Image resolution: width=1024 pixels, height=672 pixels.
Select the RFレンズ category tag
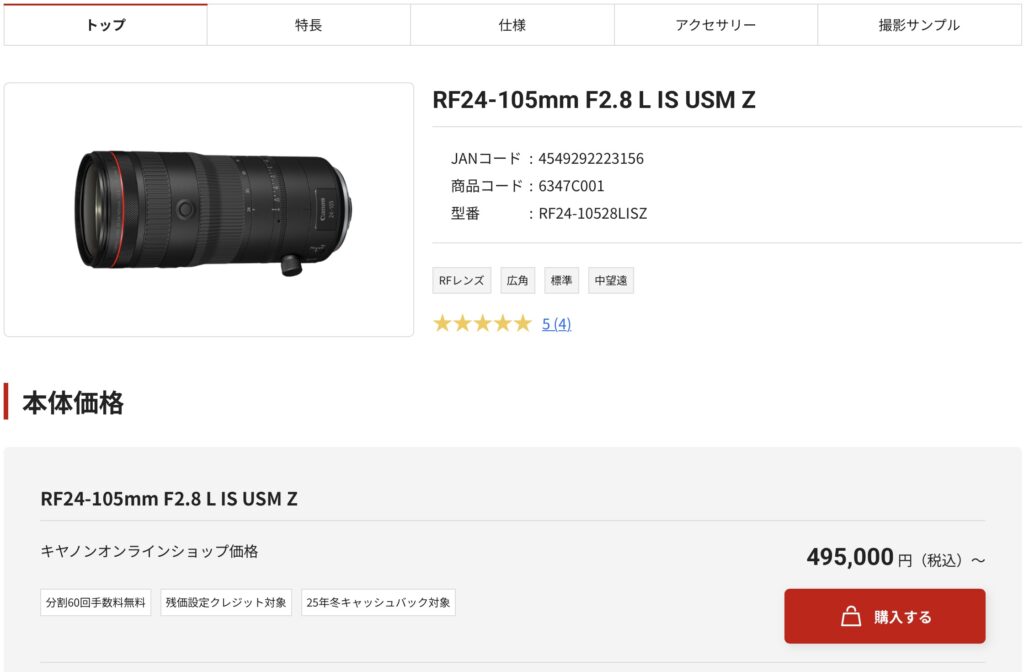click(461, 280)
